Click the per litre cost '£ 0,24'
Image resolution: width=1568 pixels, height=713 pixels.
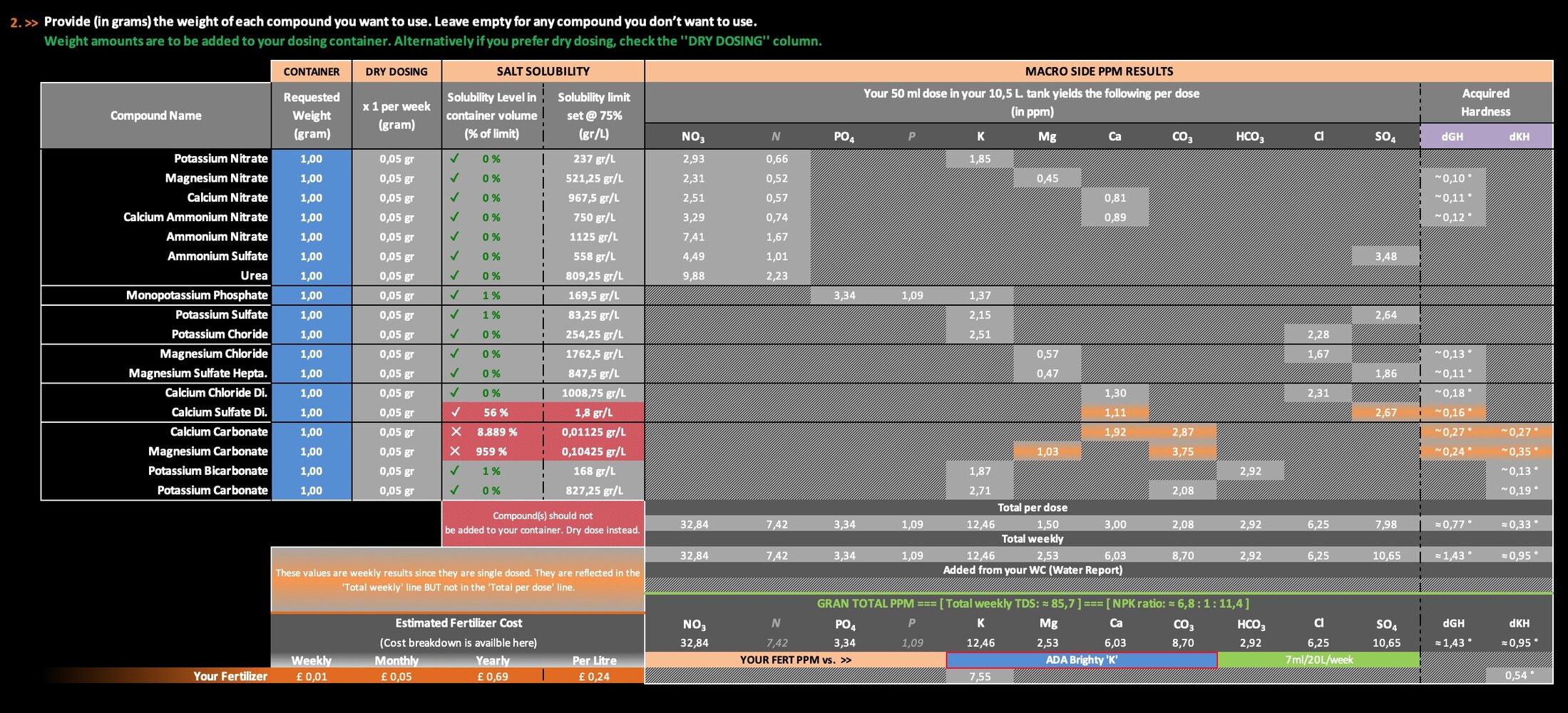pos(594,677)
